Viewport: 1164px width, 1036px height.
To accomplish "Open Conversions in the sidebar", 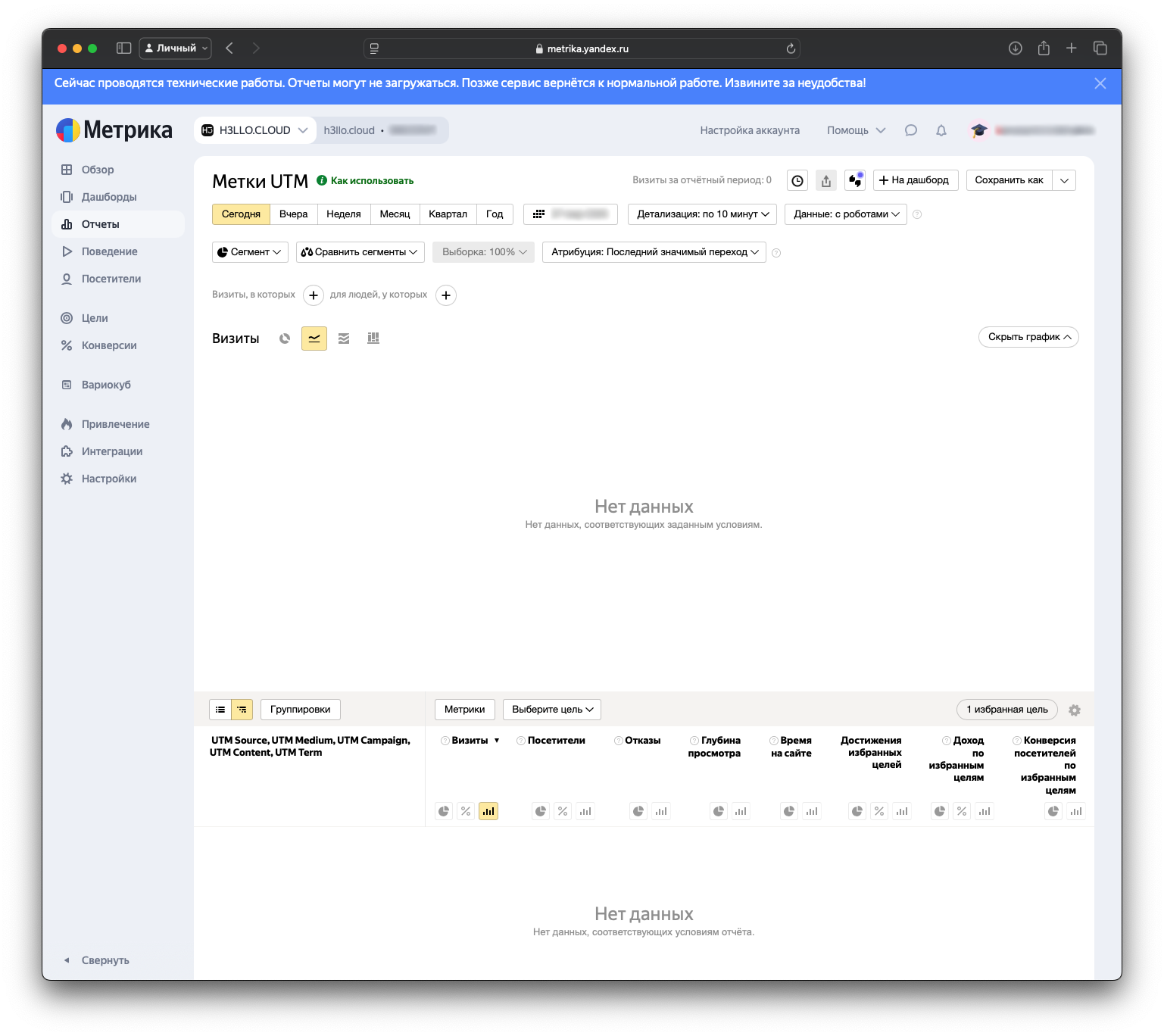I will point(109,345).
